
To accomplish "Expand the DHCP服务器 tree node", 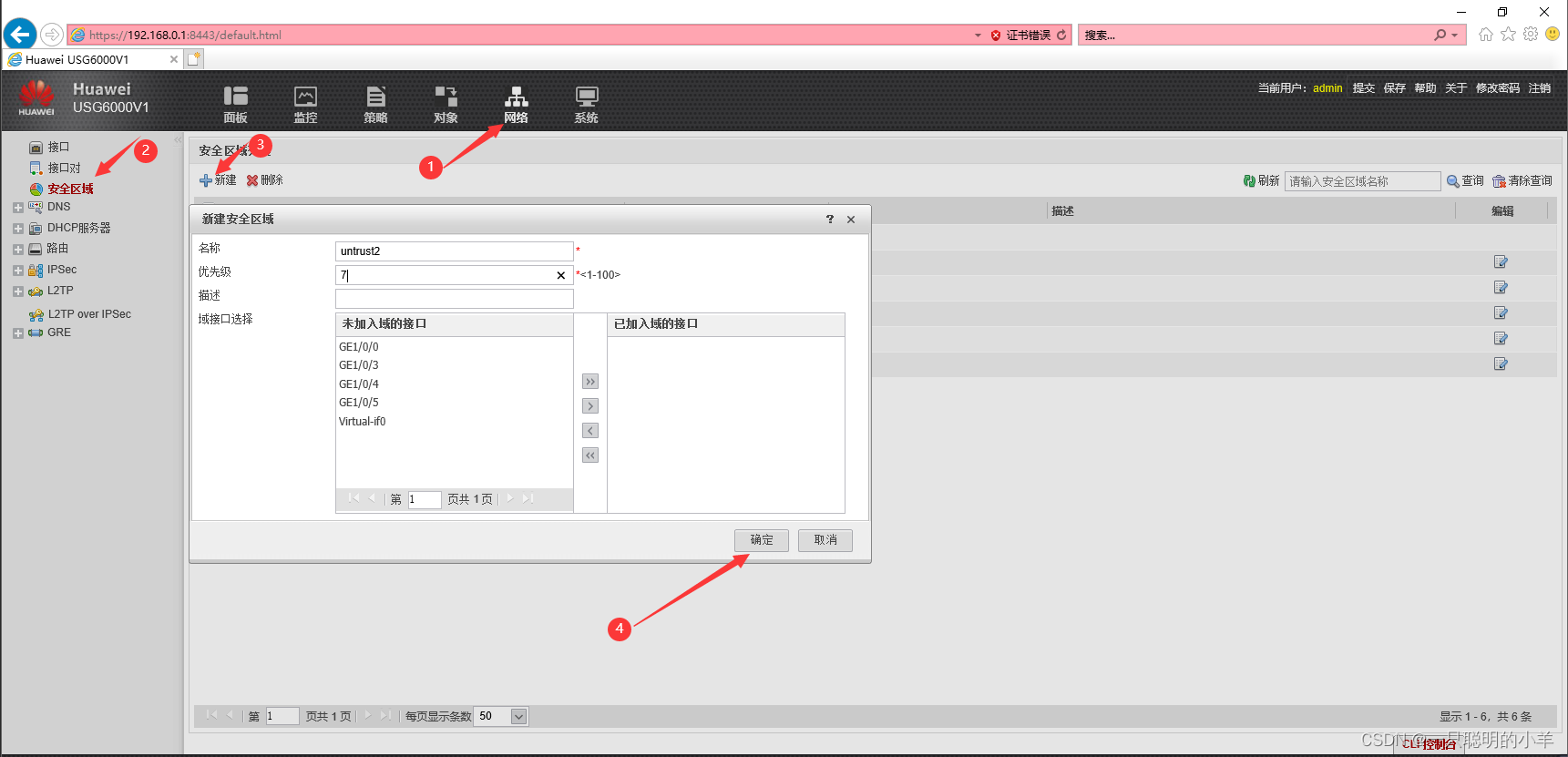I will click(17, 229).
